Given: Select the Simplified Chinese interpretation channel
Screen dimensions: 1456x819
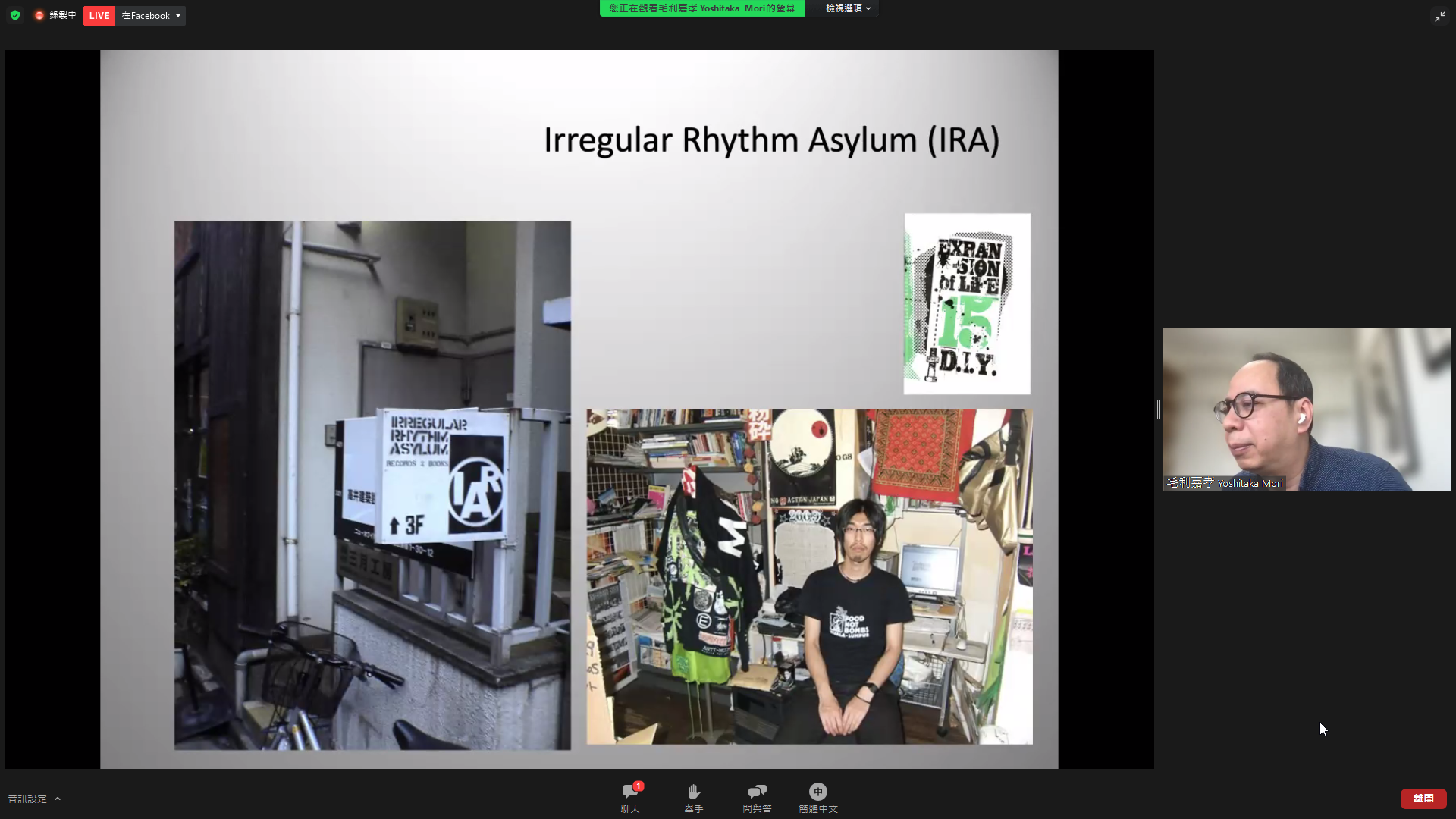Looking at the screenshot, I should pos(817,799).
